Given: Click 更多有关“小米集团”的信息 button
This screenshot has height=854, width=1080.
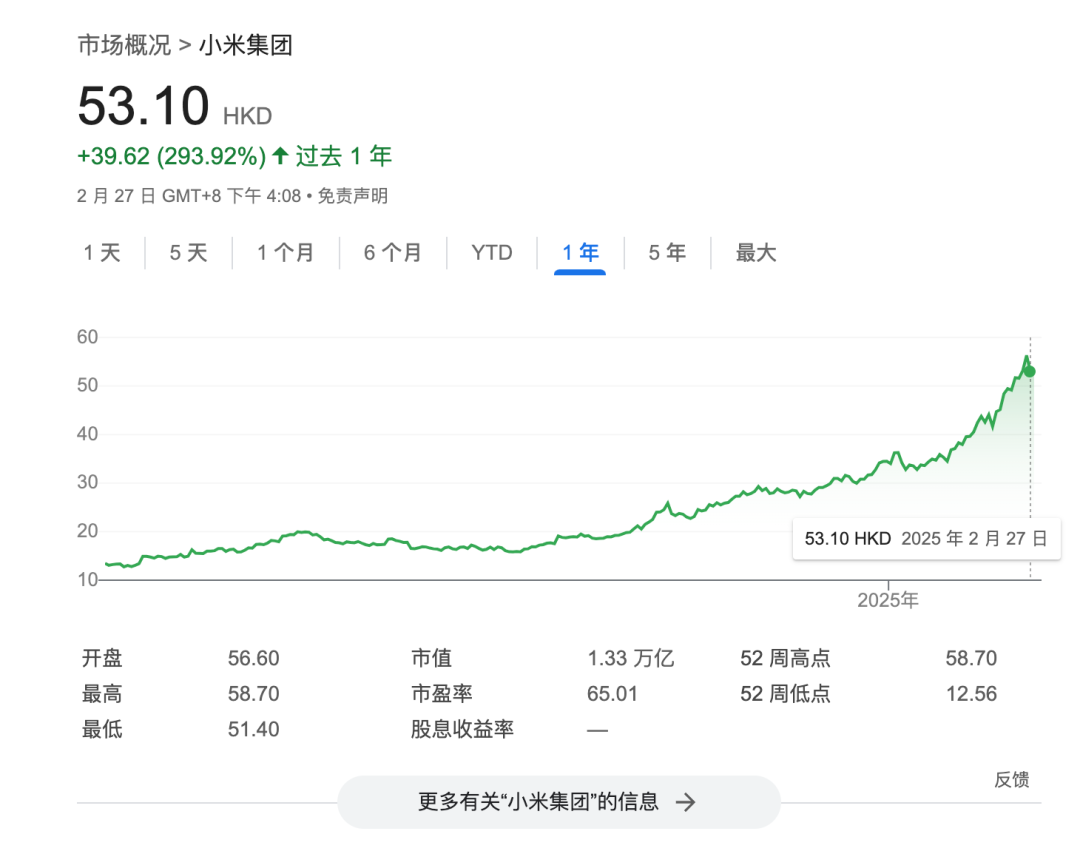Looking at the screenshot, I should (x=559, y=802).
